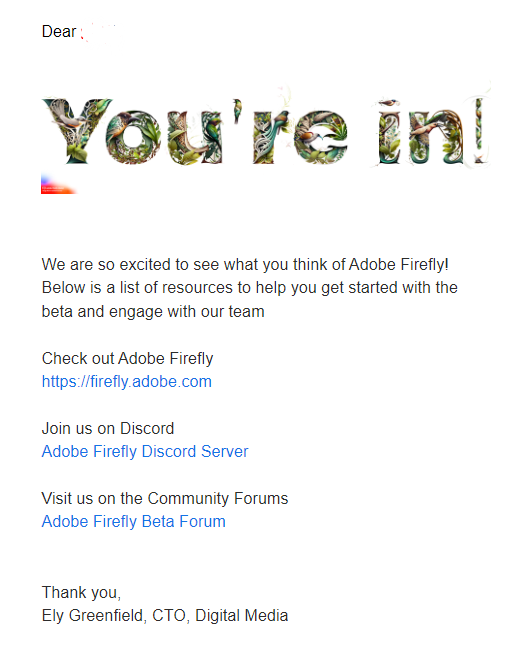Click the Ely Greenfield signature line

(x=165, y=615)
